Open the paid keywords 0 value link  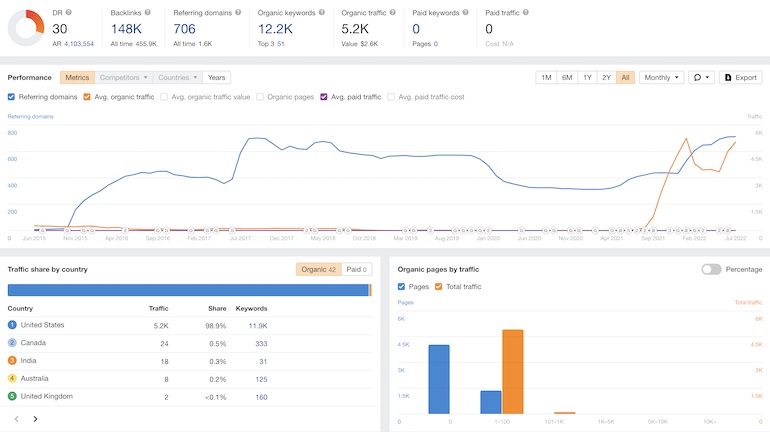coord(416,29)
